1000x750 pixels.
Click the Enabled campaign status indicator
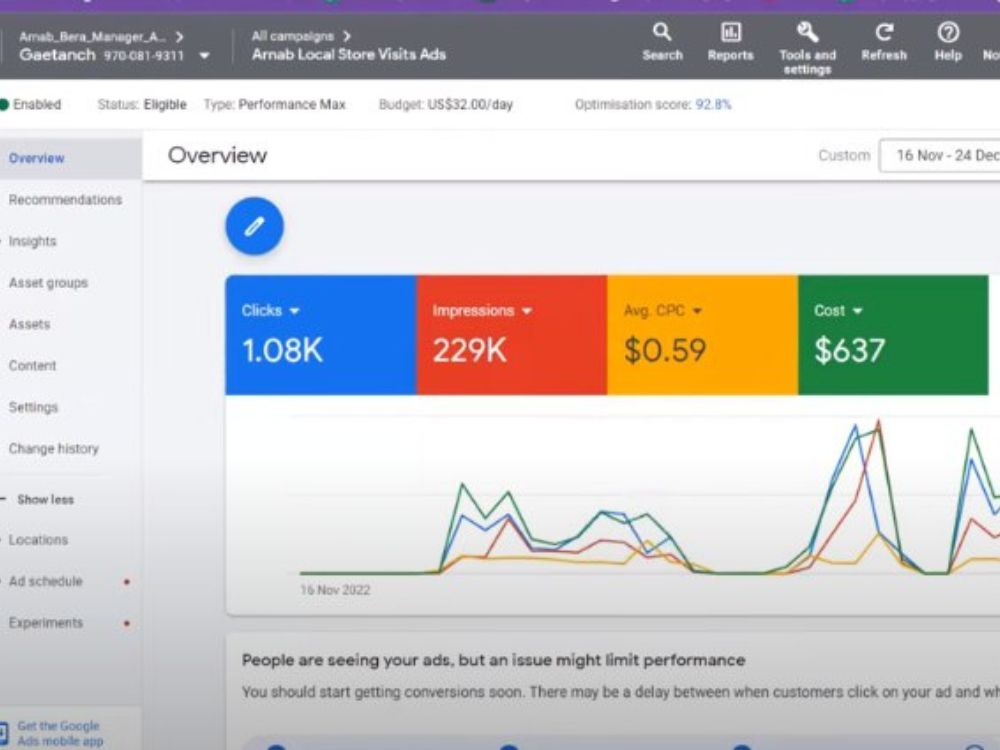pyautogui.click(x=31, y=105)
